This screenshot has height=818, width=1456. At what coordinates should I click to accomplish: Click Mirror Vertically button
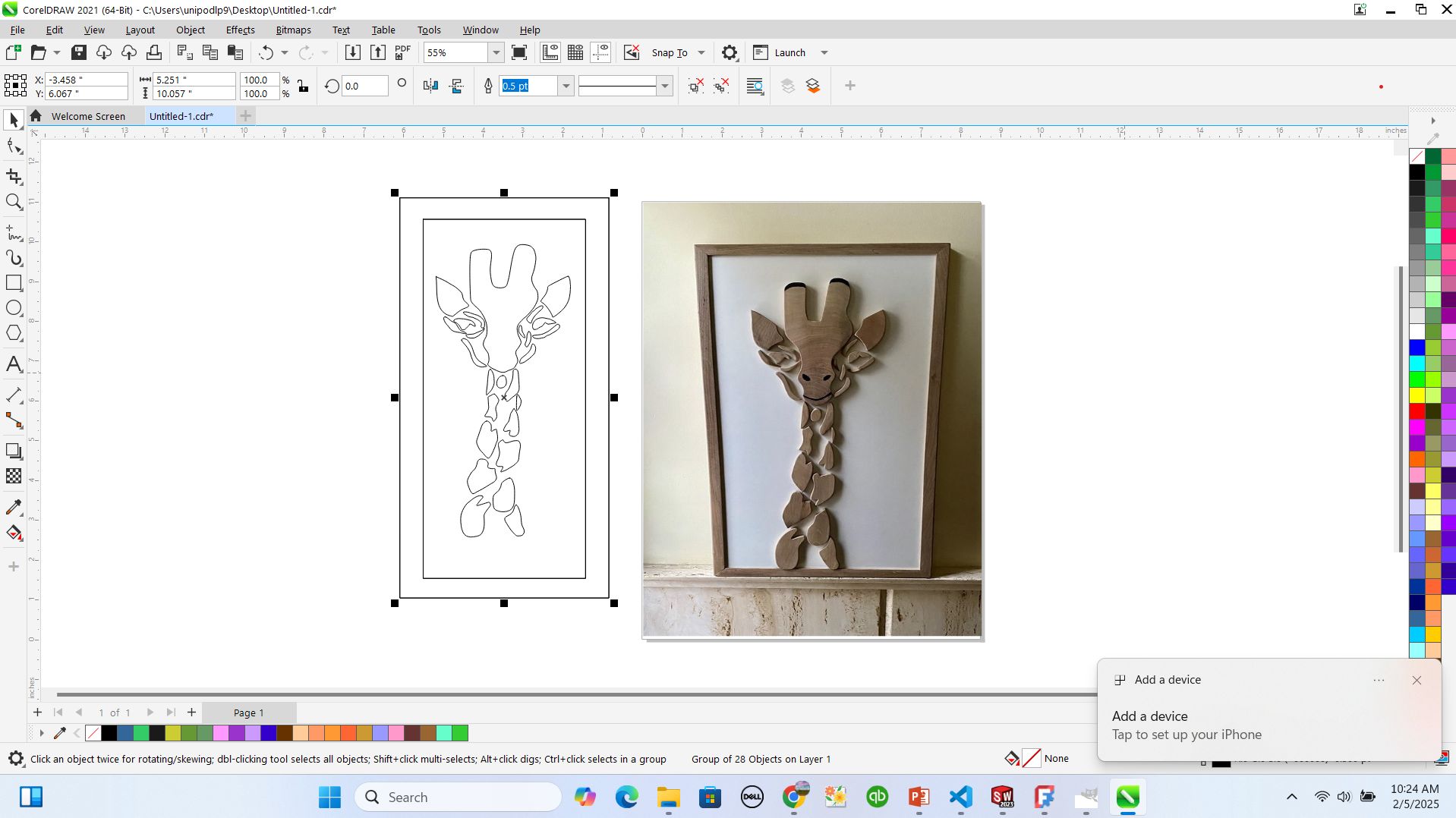click(x=456, y=86)
